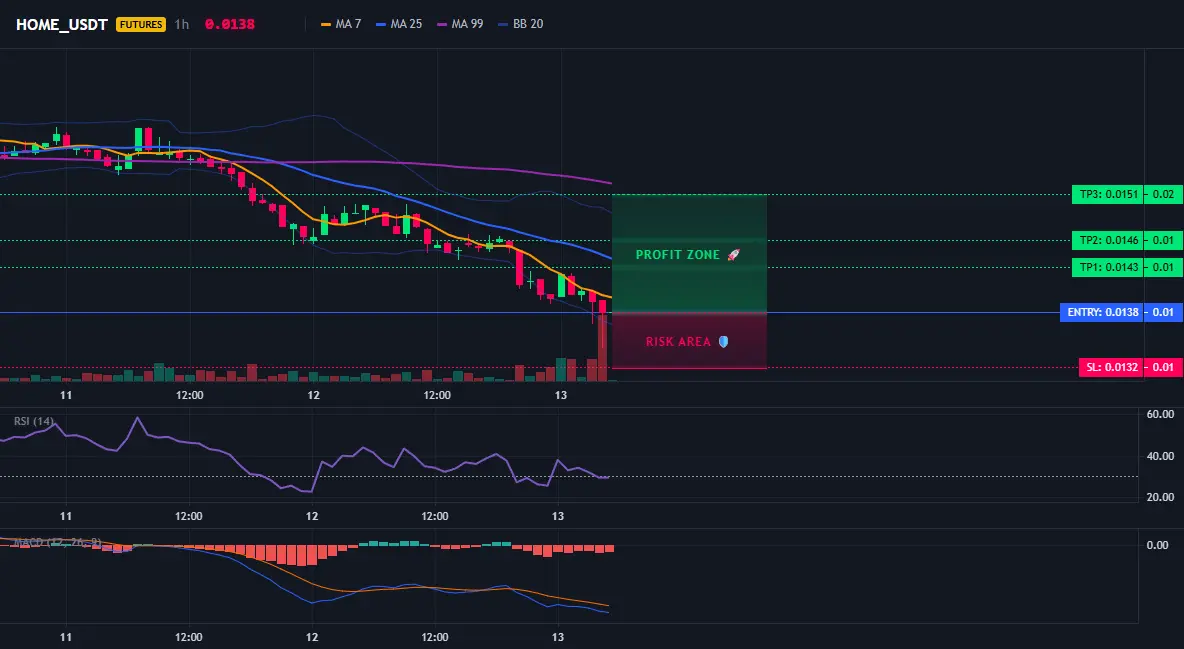
Task: Click the 40.00 RSI axis value
Action: point(1160,456)
